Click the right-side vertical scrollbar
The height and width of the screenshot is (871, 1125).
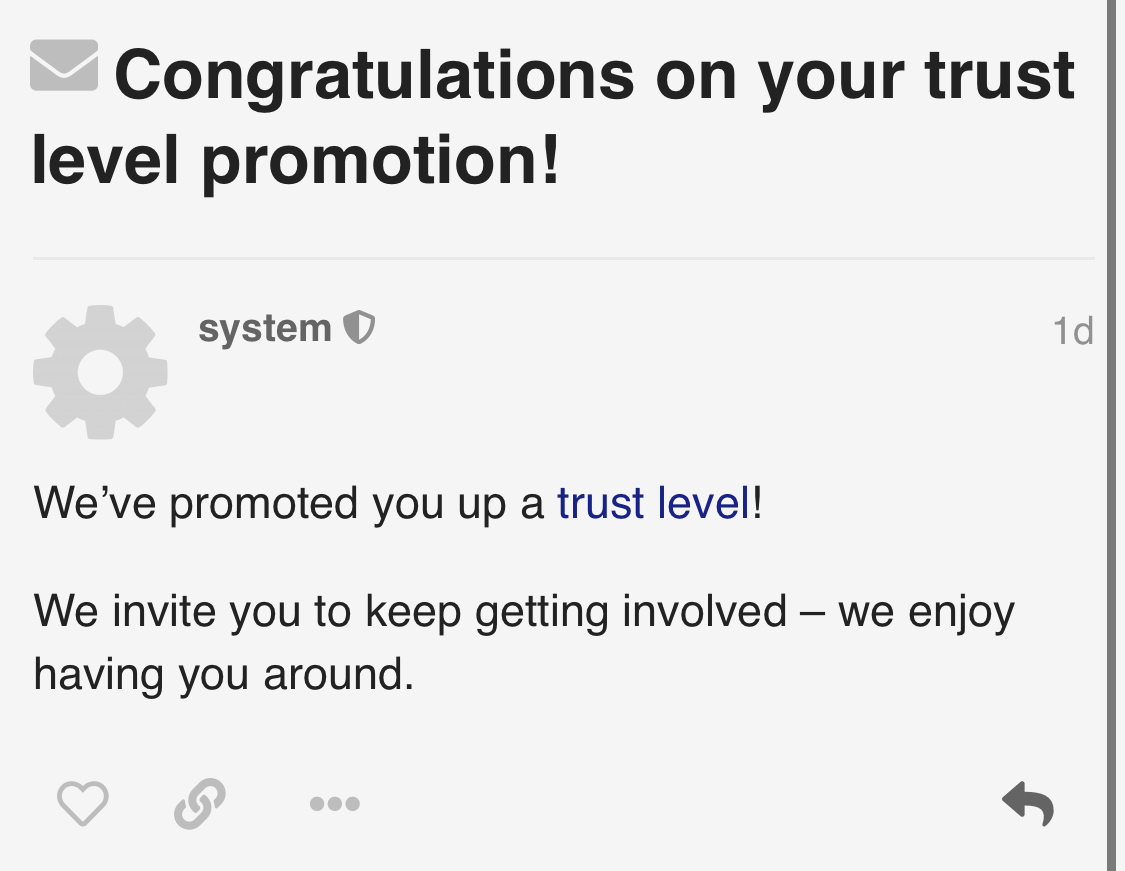point(1115,436)
